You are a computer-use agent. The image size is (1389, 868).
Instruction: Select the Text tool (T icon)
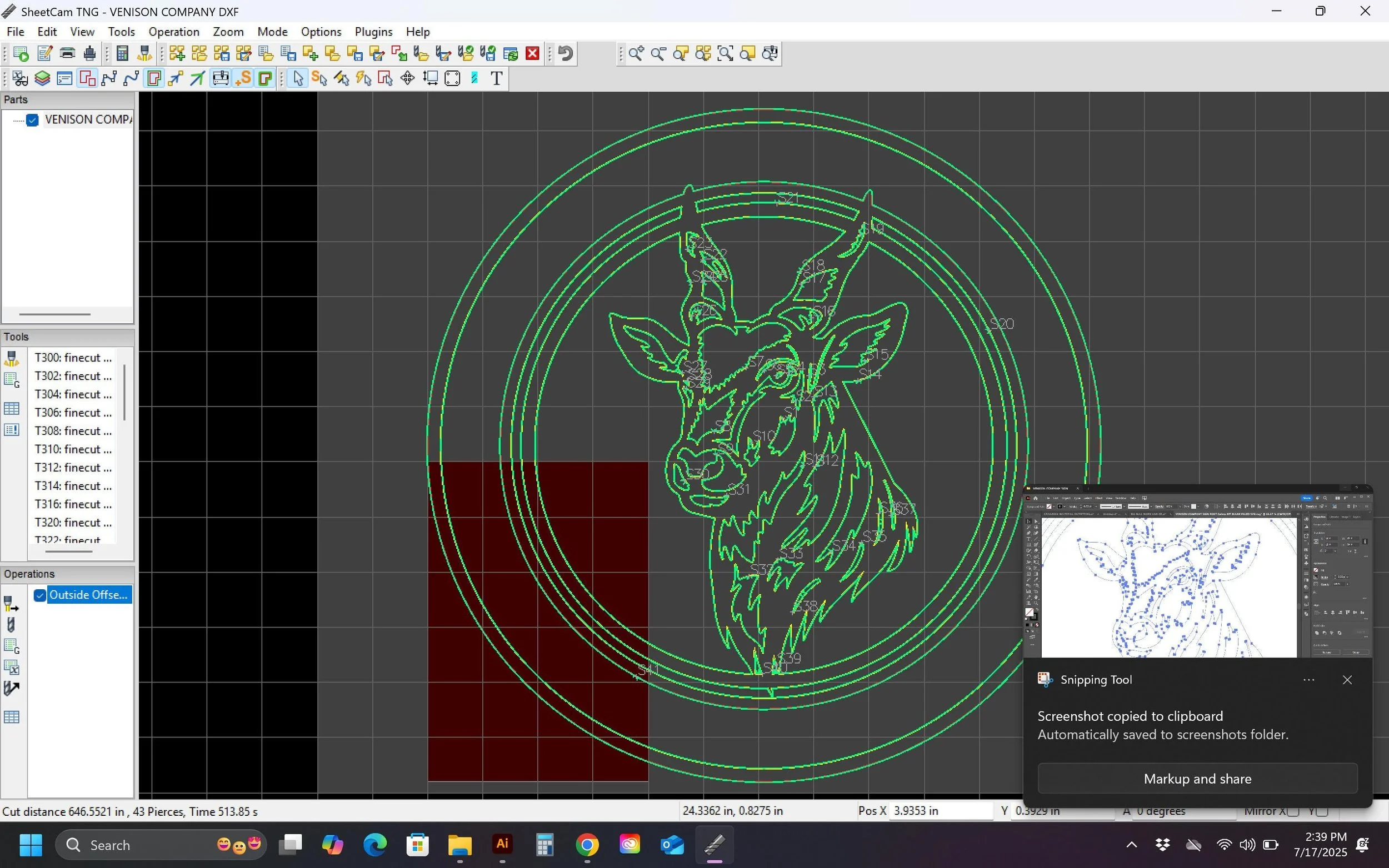(x=497, y=78)
